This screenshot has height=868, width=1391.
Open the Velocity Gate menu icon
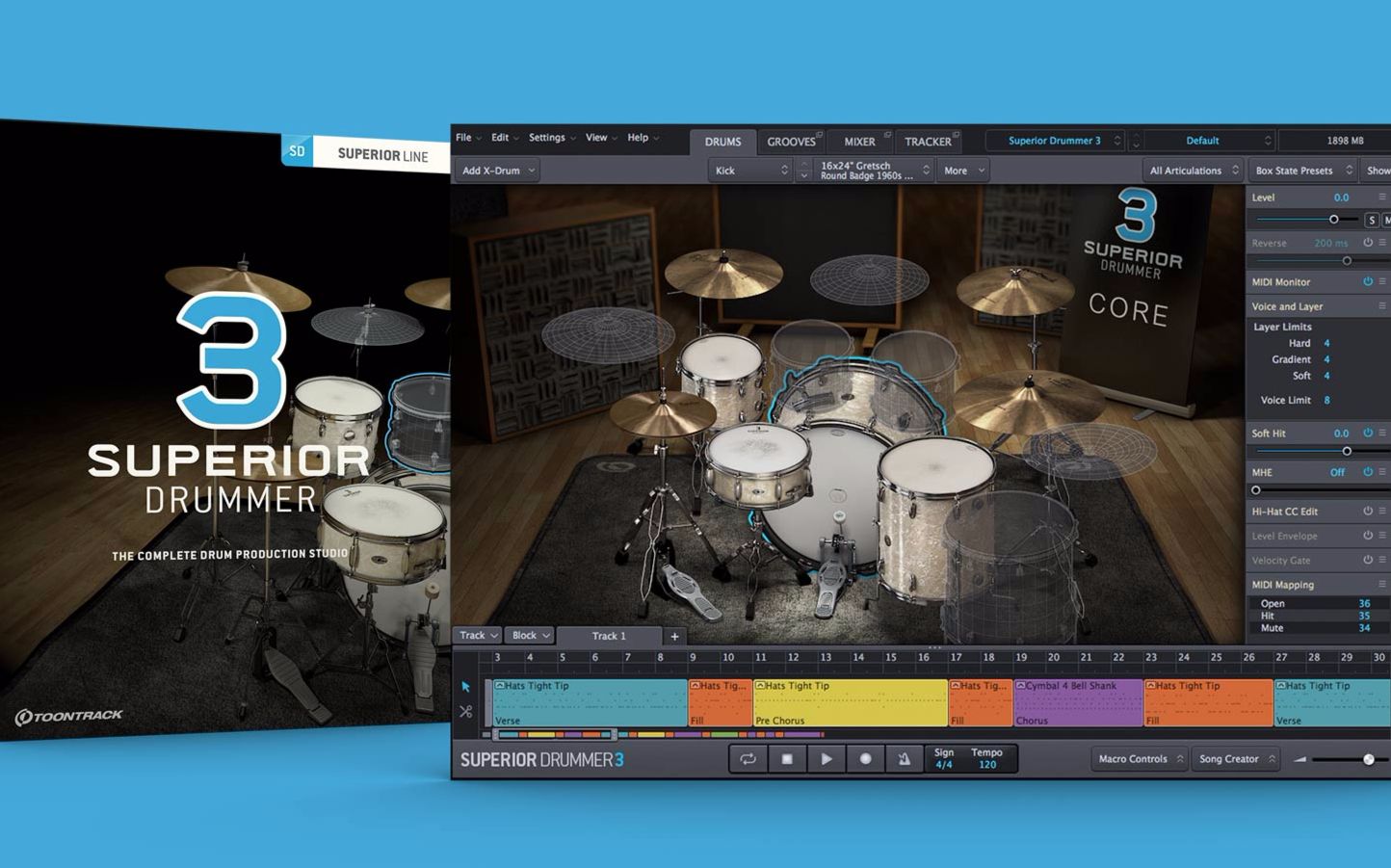[x=1382, y=560]
